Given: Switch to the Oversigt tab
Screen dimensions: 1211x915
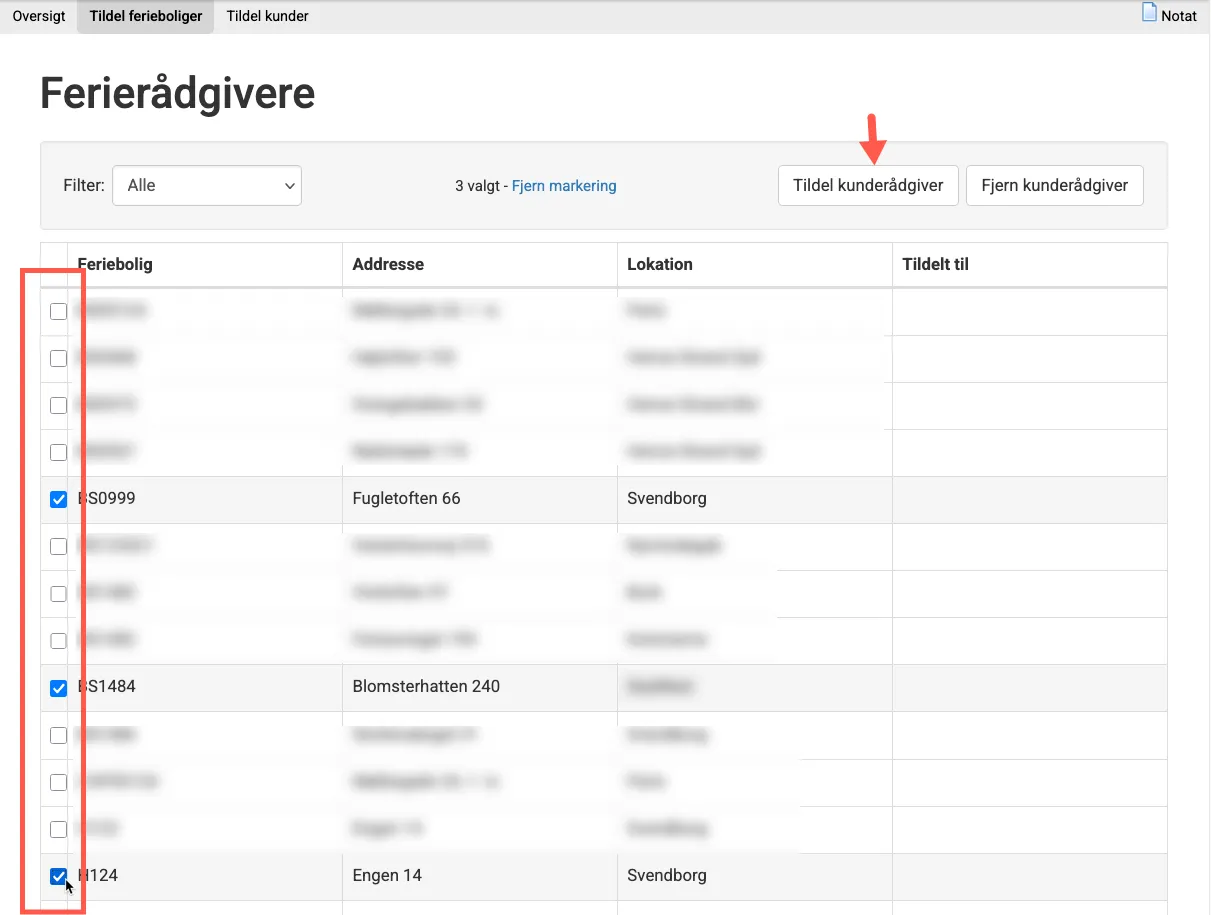Looking at the screenshot, I should 39,16.
